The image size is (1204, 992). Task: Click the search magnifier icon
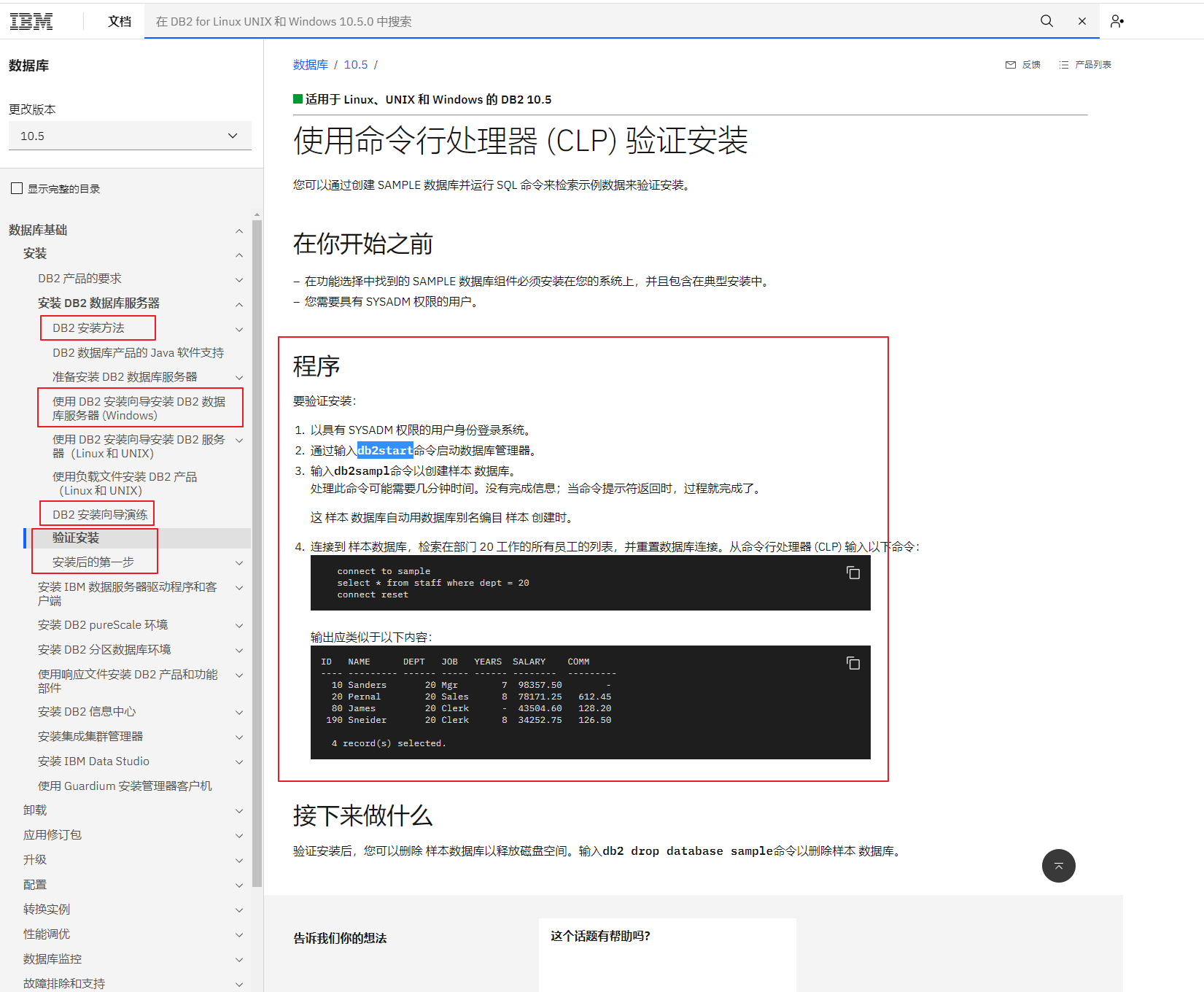[x=1046, y=21]
